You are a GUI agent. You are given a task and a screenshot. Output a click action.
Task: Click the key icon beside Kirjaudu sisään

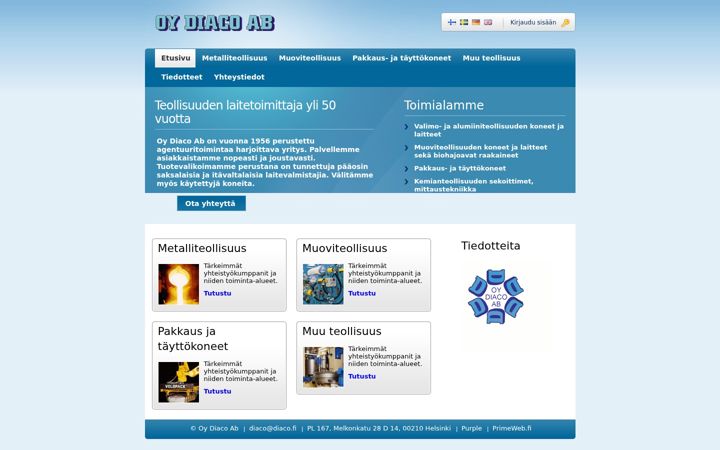565,22
